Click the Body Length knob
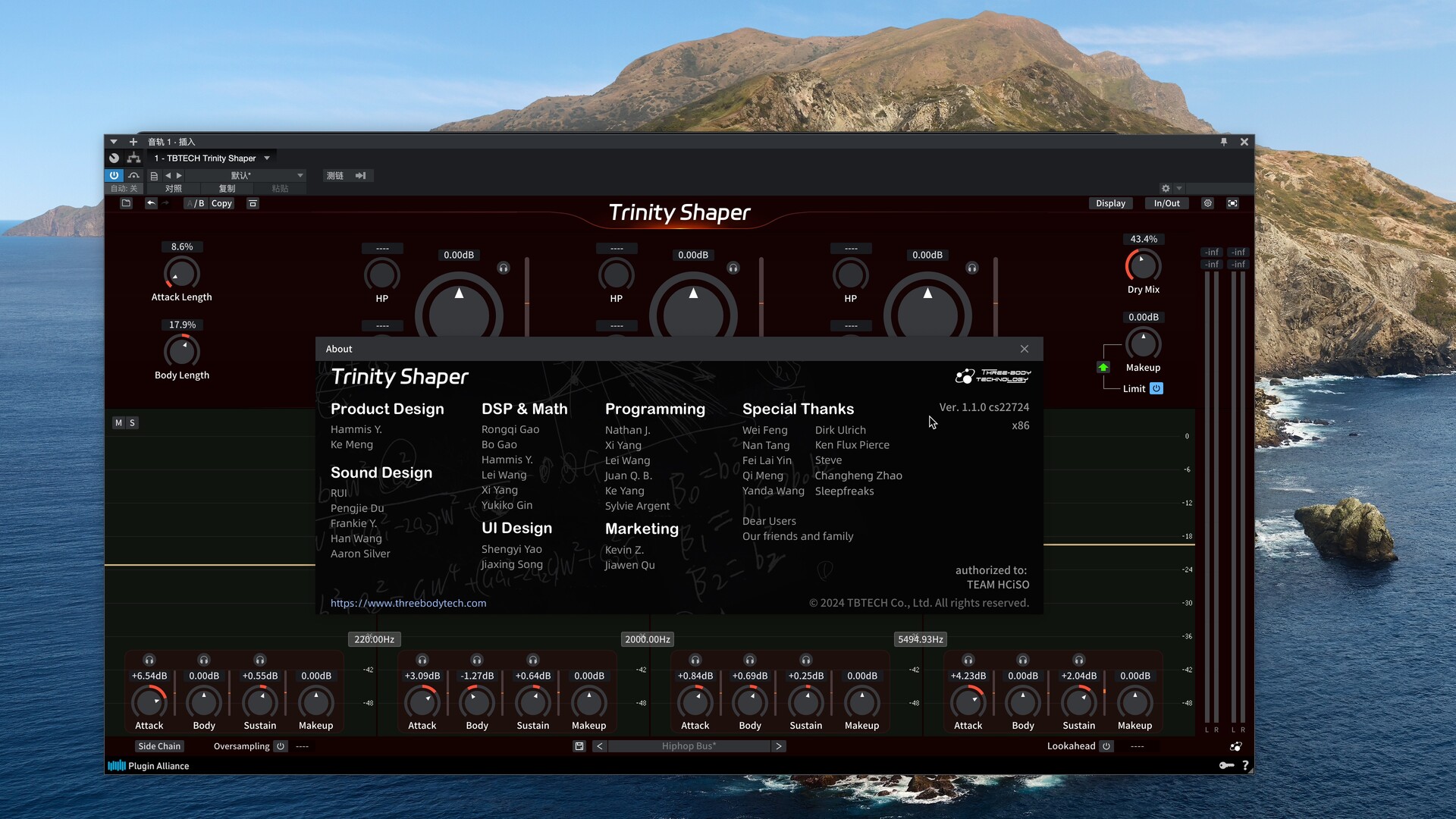The width and height of the screenshot is (1456, 819). [181, 351]
